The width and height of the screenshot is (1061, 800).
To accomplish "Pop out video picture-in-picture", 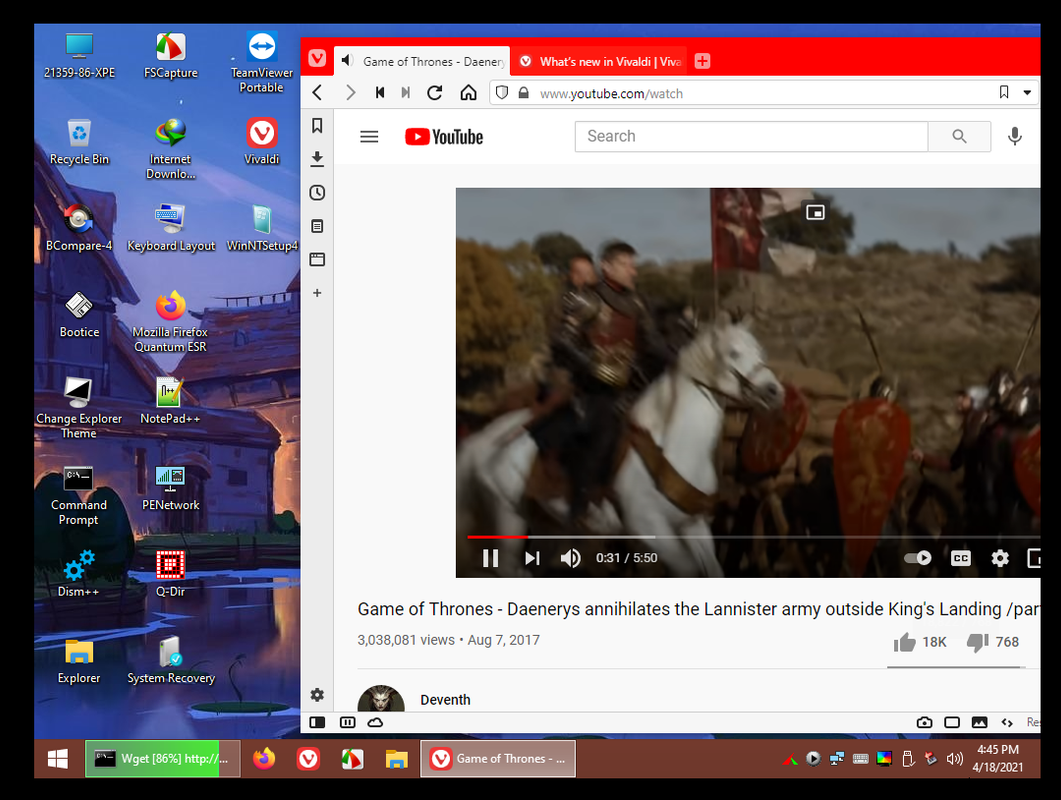I will (x=815, y=213).
